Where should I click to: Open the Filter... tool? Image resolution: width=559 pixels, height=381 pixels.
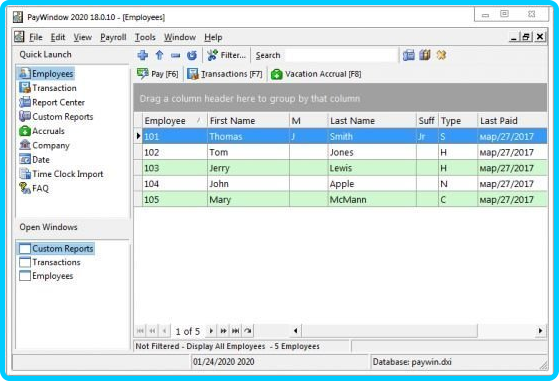pos(226,55)
